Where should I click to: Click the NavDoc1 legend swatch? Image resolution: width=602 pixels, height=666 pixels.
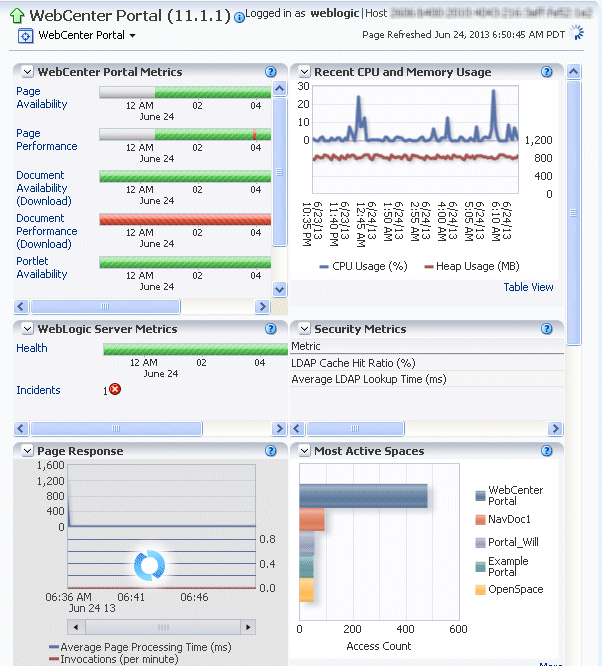pyautogui.click(x=480, y=520)
